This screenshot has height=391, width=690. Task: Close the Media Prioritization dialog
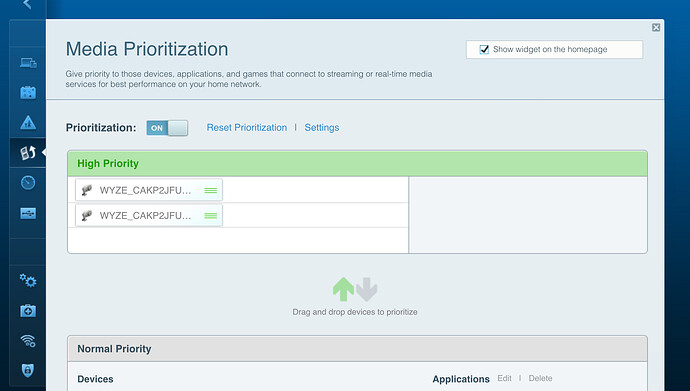[656, 28]
